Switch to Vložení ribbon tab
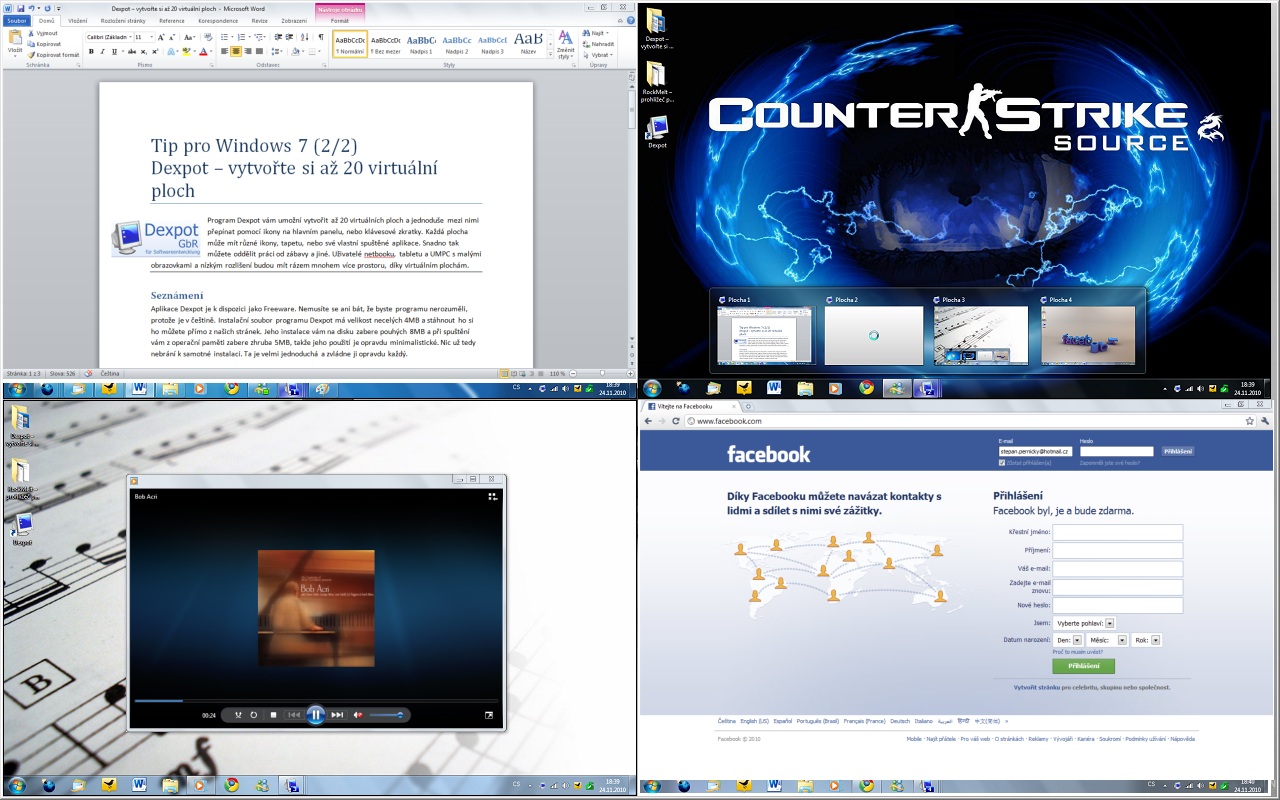Image resolution: width=1280 pixels, height=800 pixels. (77, 21)
